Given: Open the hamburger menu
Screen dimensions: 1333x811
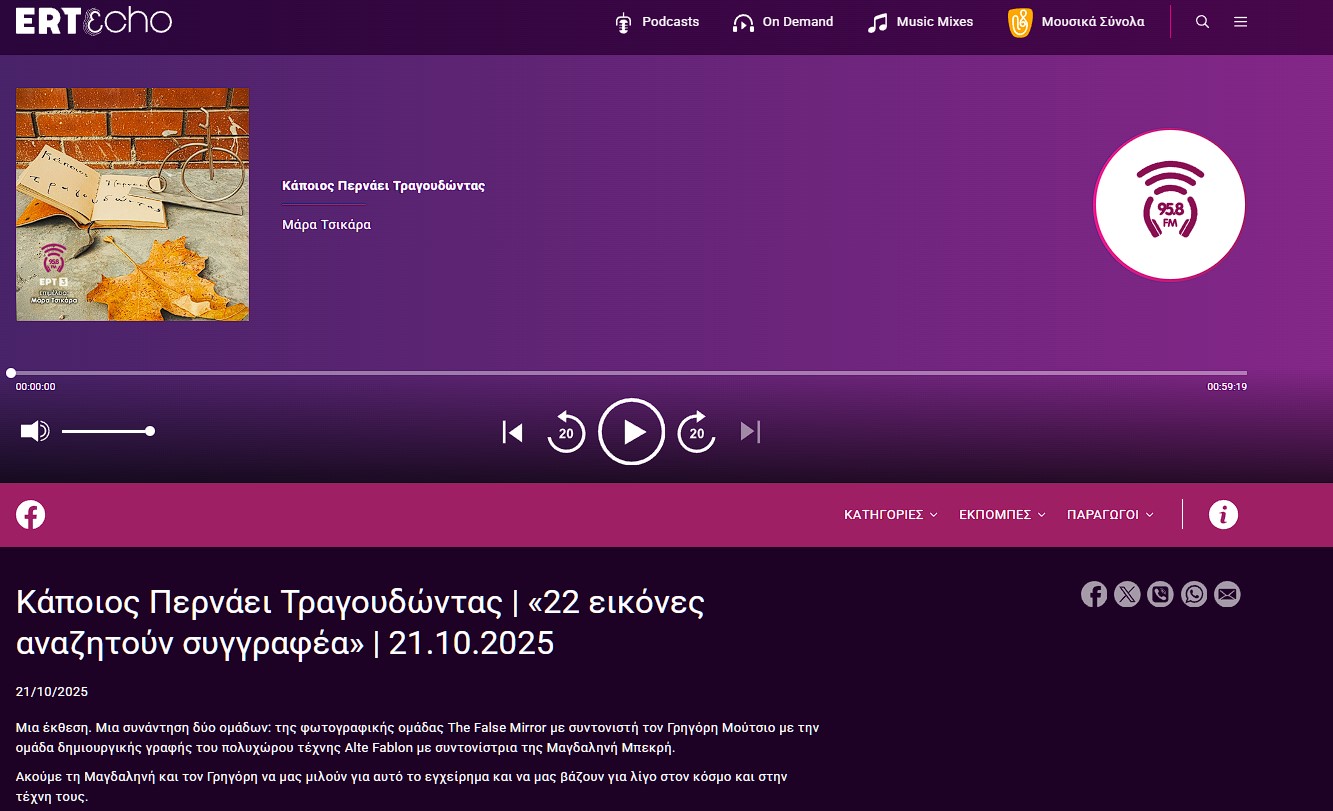Looking at the screenshot, I should tap(1240, 22).
